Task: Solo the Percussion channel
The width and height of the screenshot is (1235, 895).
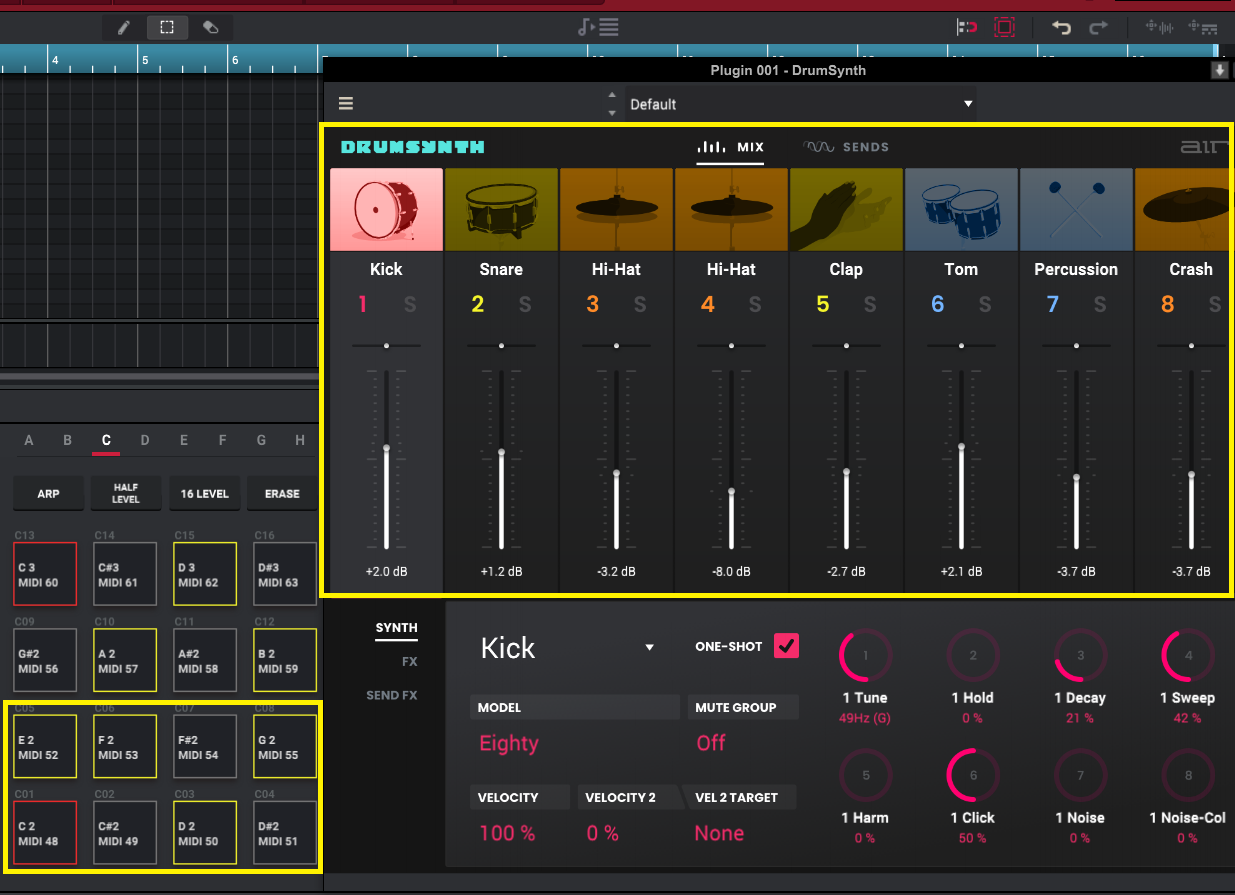Action: pos(1100,305)
